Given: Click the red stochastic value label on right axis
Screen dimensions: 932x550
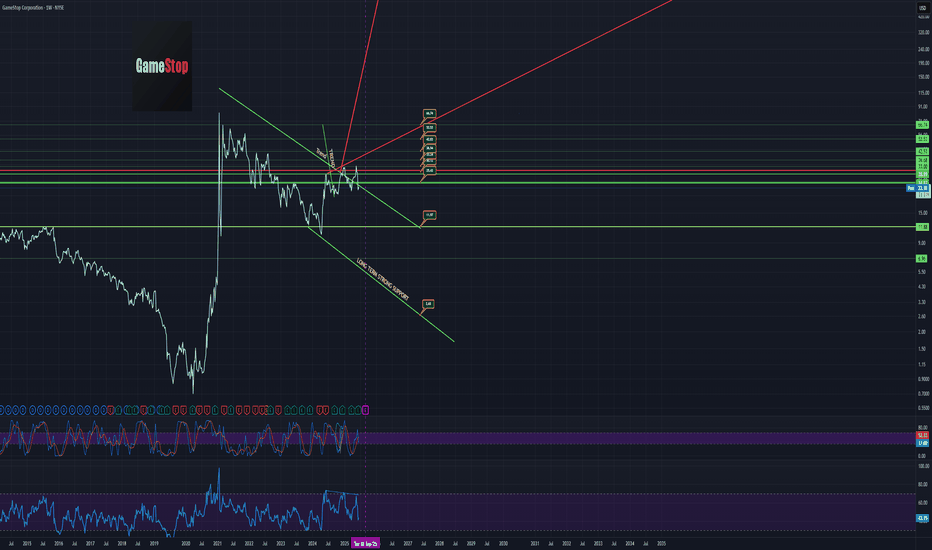Looking at the screenshot, I should click(x=922, y=435).
